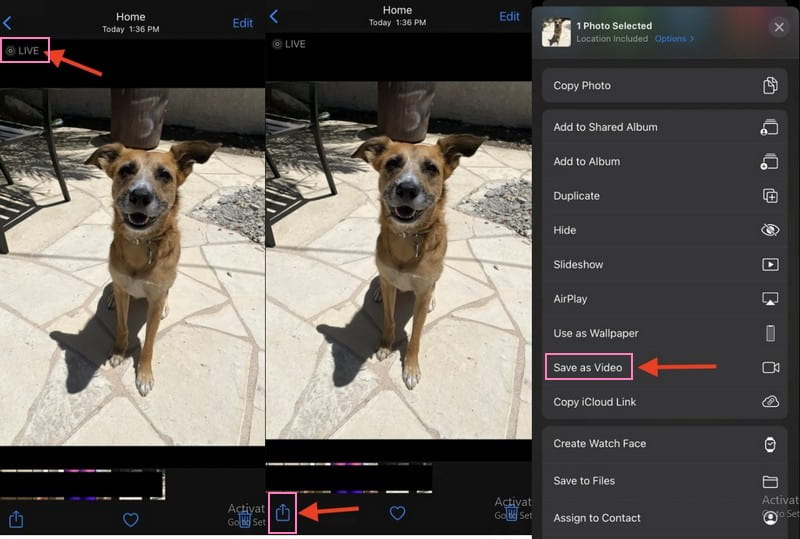The width and height of the screenshot is (800, 539).
Task: Toggle the LIVE indicator in the middle photo view
Action: pos(288,45)
